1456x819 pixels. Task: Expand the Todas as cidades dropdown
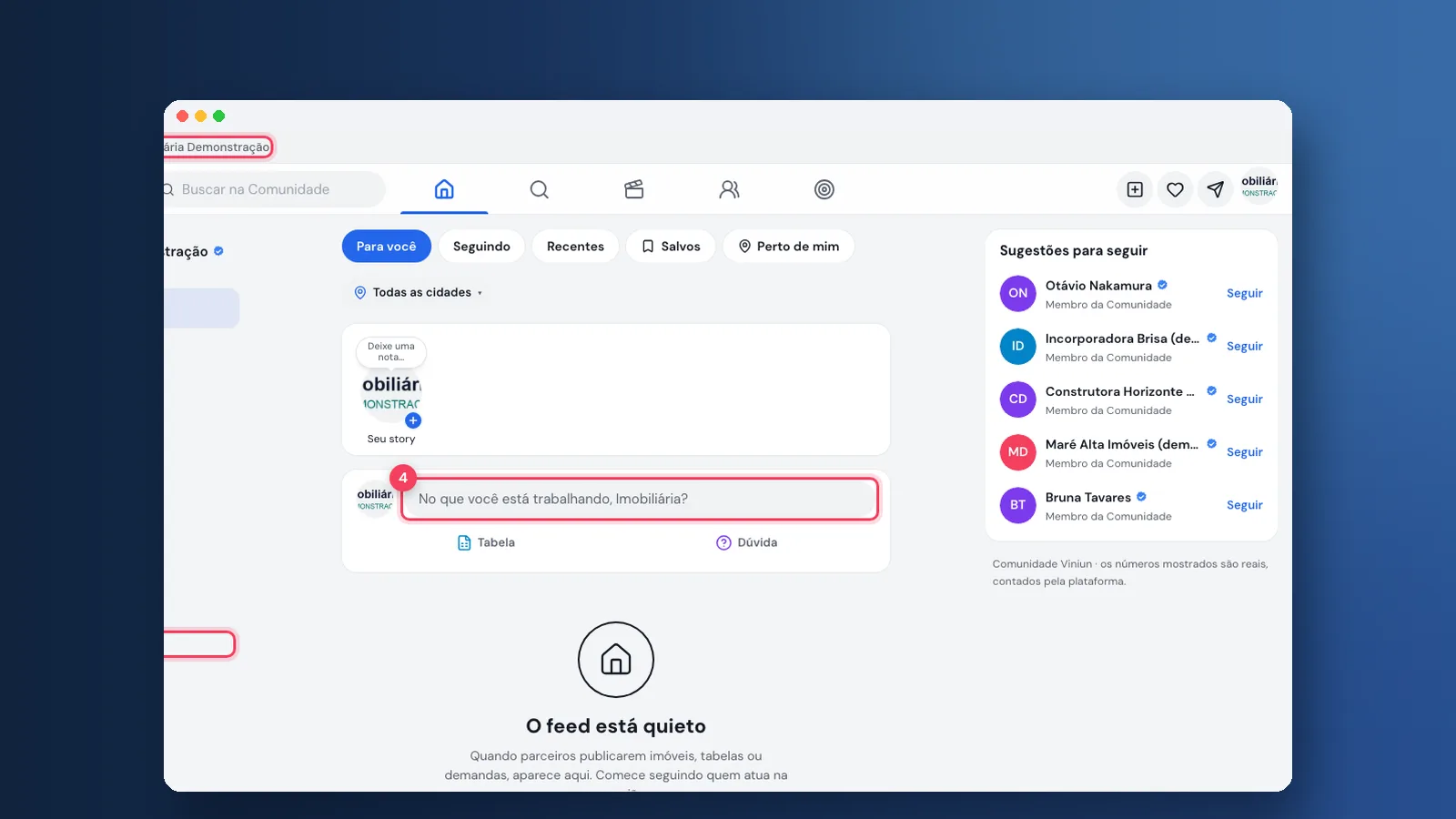pos(418,292)
